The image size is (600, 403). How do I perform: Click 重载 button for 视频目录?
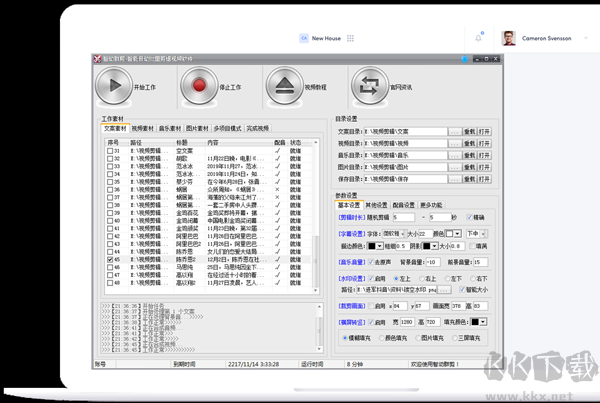(467, 143)
